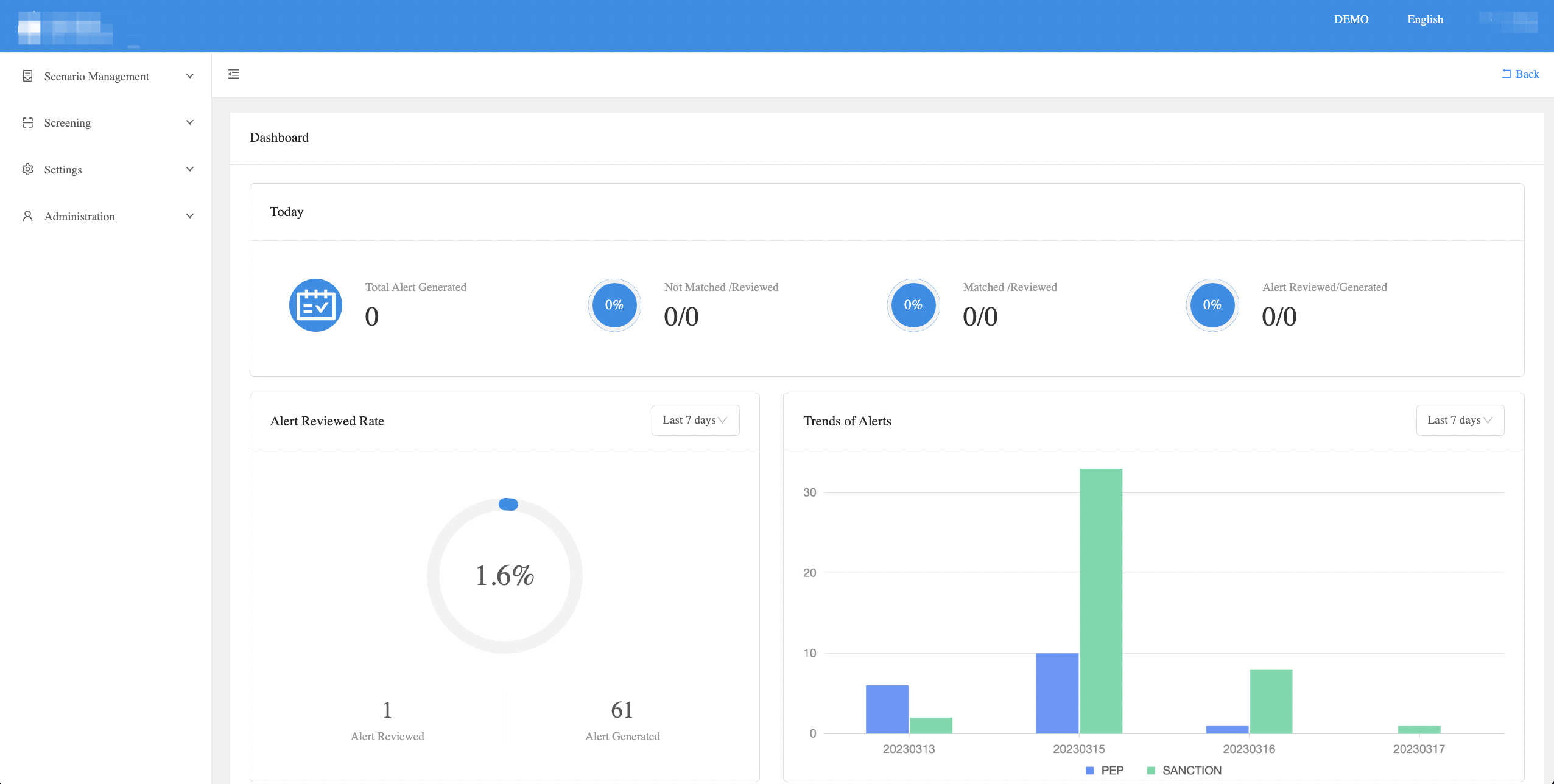Image resolution: width=1554 pixels, height=784 pixels.
Task: Open Settings via the gear icon
Action: tap(27, 169)
